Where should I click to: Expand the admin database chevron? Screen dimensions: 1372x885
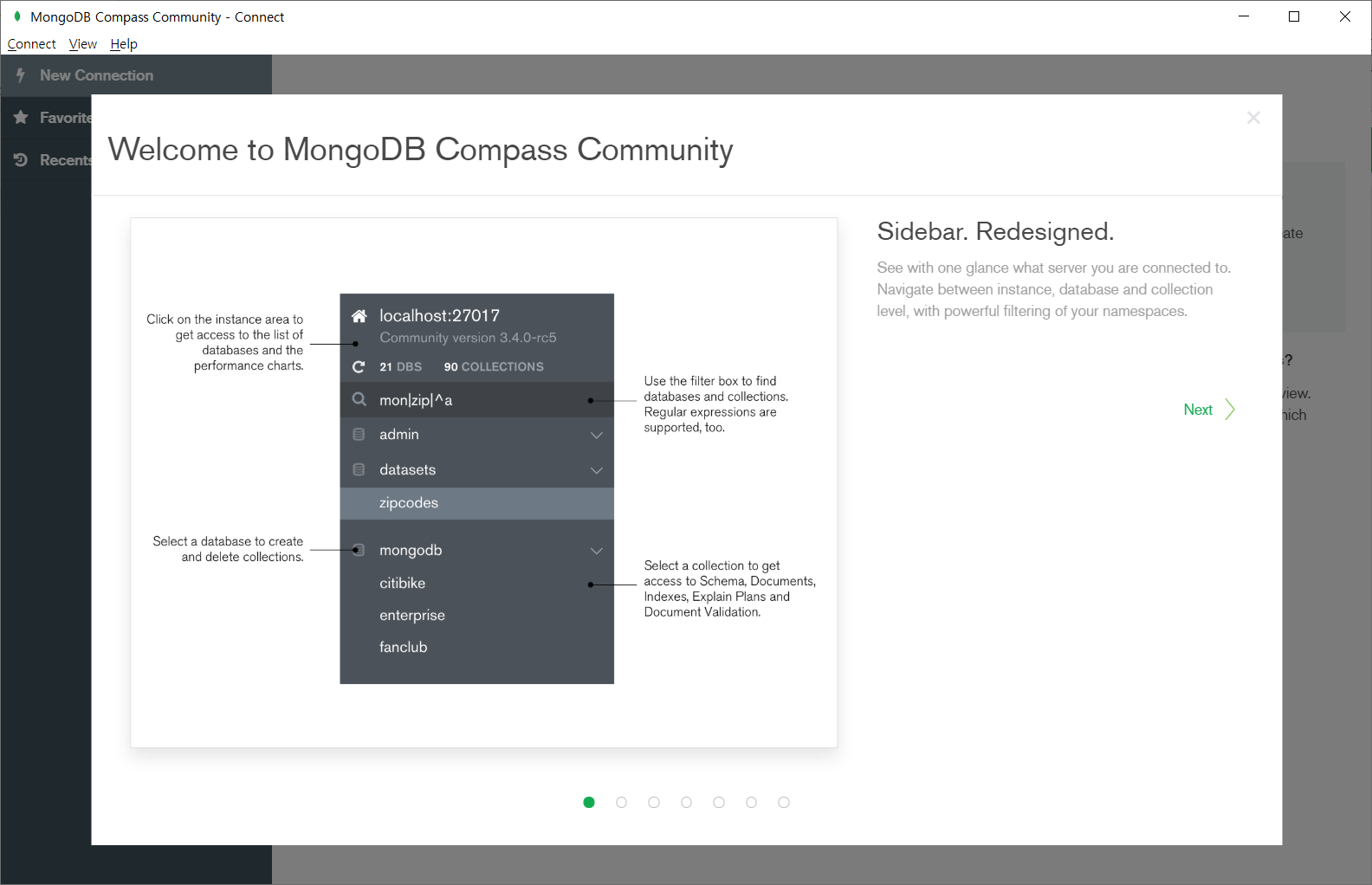tap(597, 435)
